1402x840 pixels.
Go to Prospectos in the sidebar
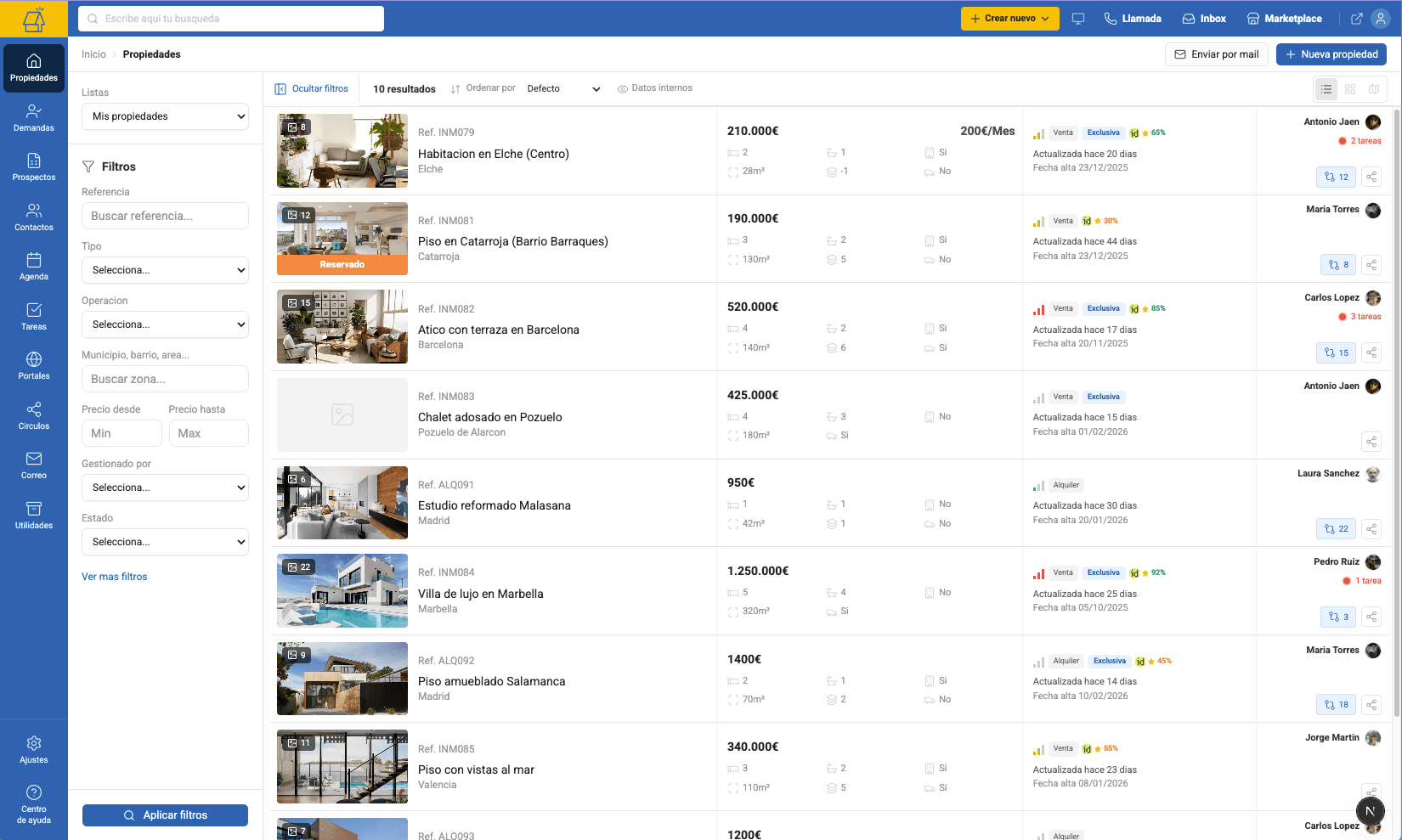click(34, 167)
